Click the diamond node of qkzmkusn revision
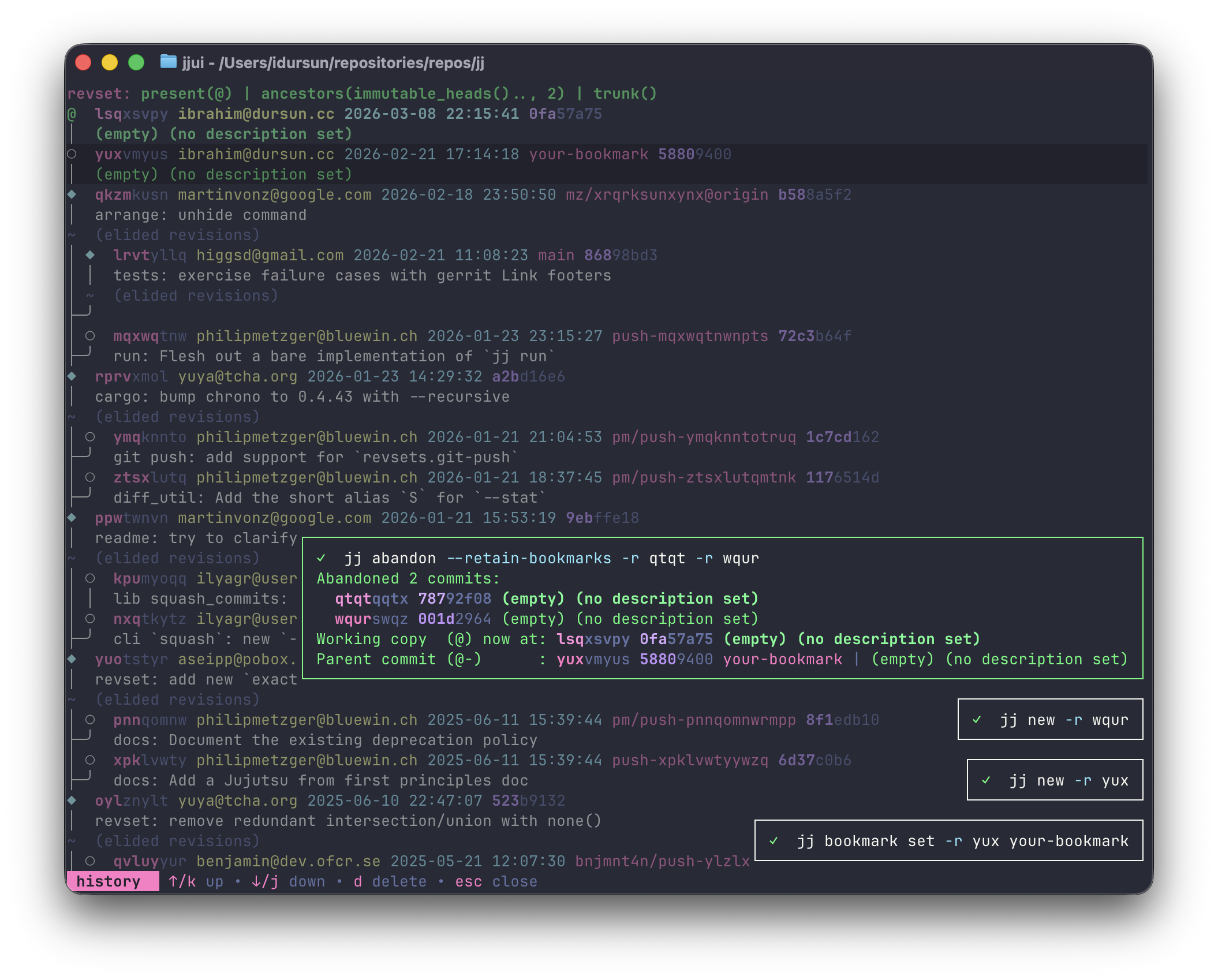This screenshot has height=980, width=1218. pos(72,194)
